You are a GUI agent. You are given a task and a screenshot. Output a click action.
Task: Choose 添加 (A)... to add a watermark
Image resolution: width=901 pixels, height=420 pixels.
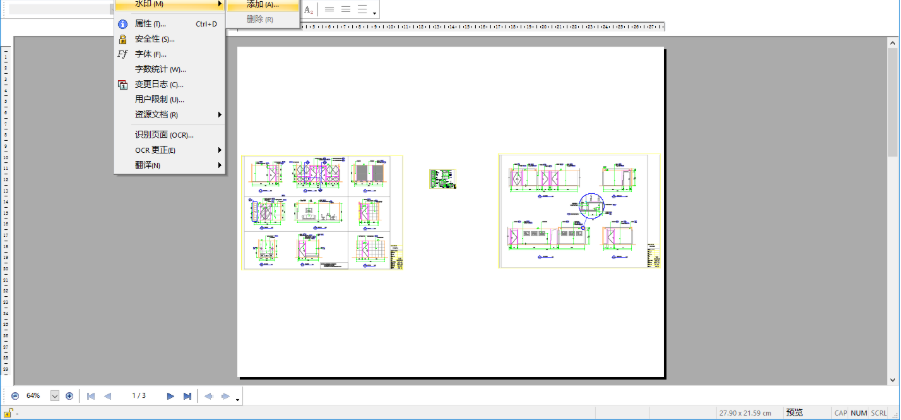point(263,5)
